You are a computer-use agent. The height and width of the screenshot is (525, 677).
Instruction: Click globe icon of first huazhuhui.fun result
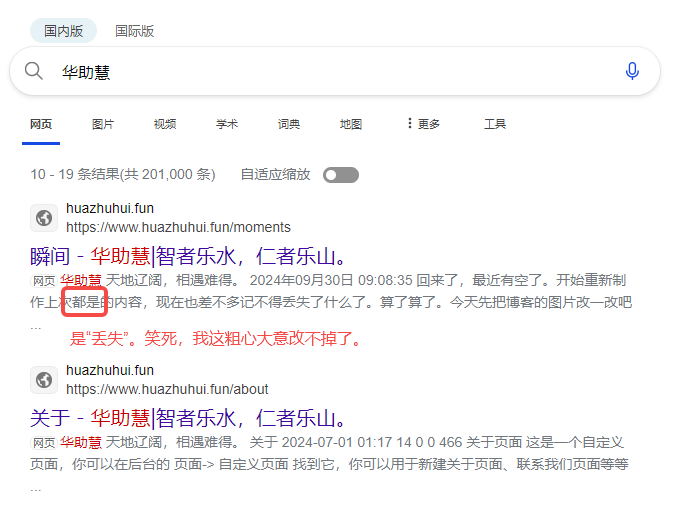point(44,218)
